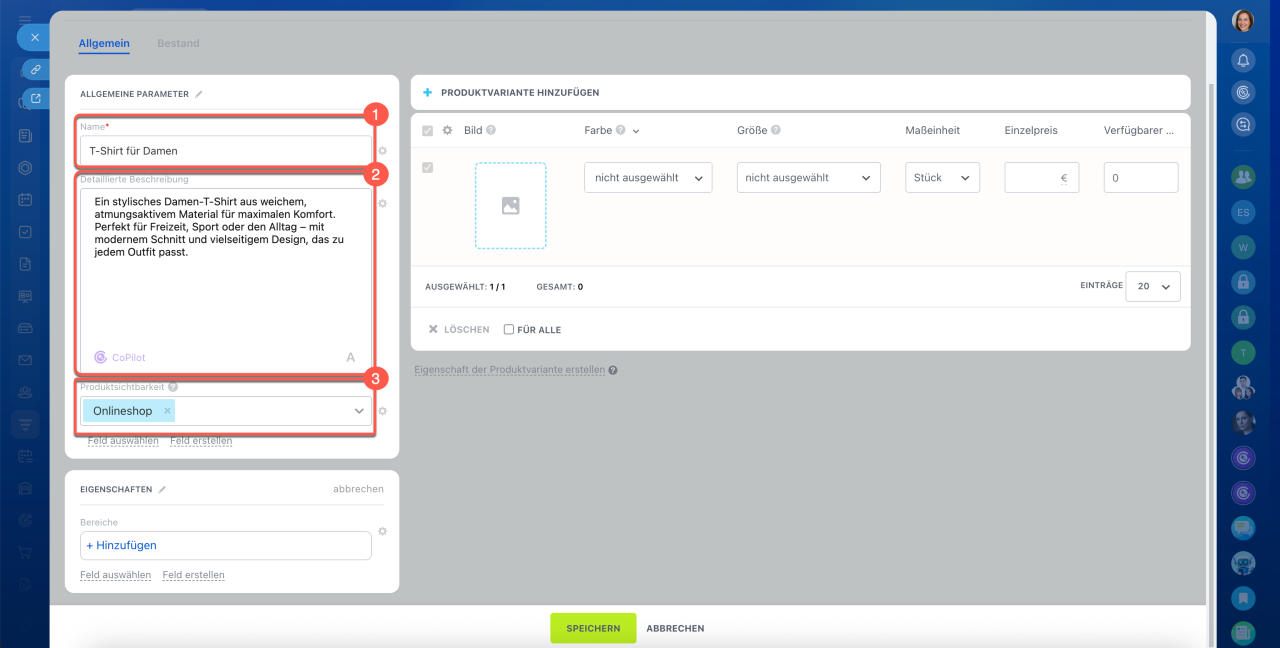Switch to the Bestand tab
The width and height of the screenshot is (1280, 648).
coord(178,43)
